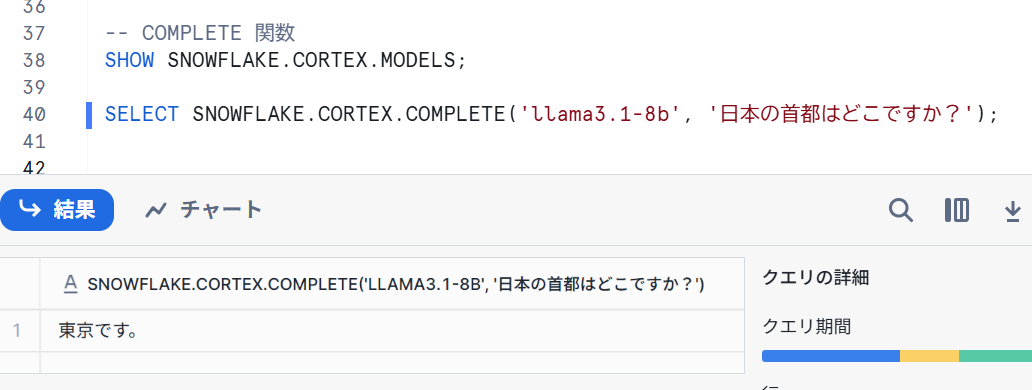Screen dimensions: 1032x390
Task: Click the text type 'A' icon in column header
Action: (x=70, y=283)
